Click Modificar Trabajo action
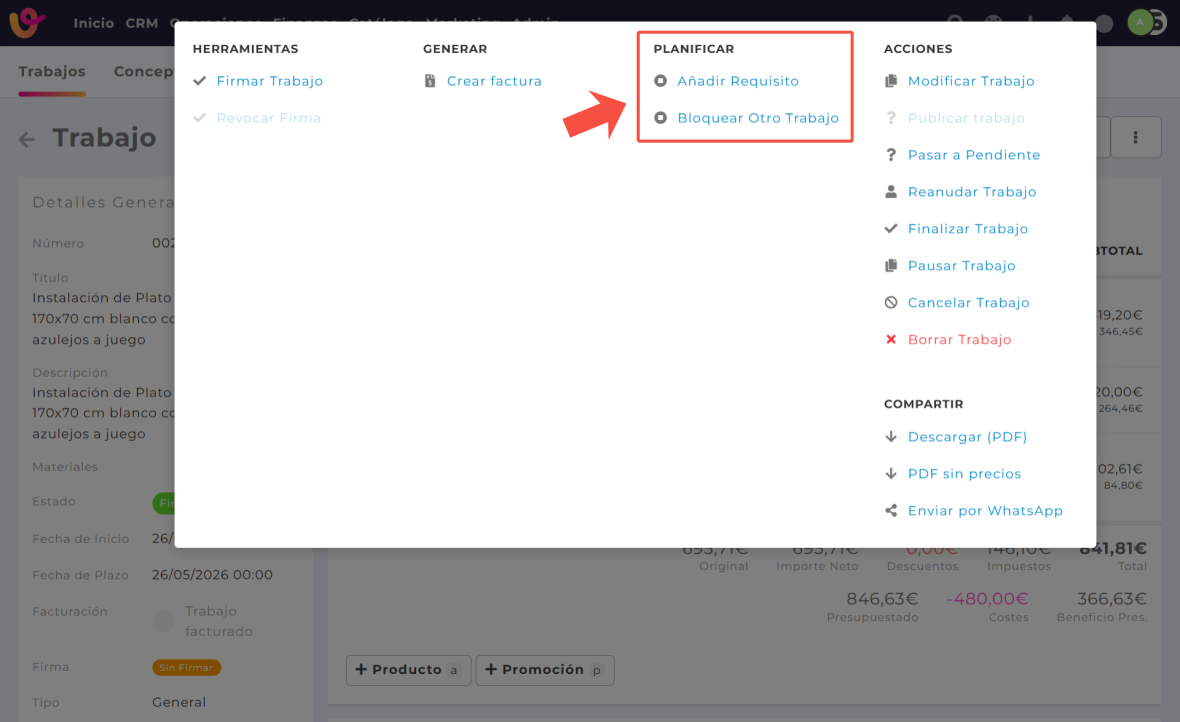The width and height of the screenshot is (1180, 722). tap(970, 81)
